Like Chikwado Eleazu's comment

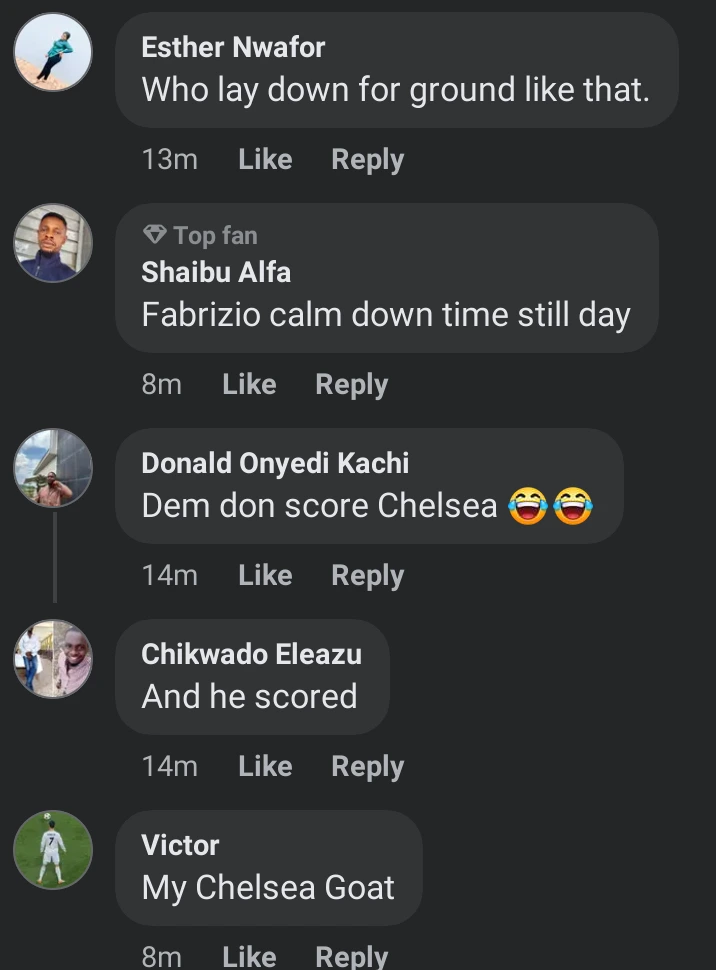(265, 766)
